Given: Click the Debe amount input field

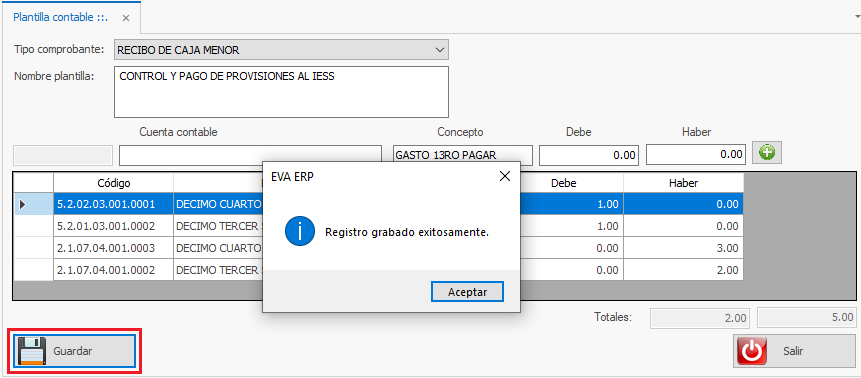Looking at the screenshot, I should click(x=589, y=155).
